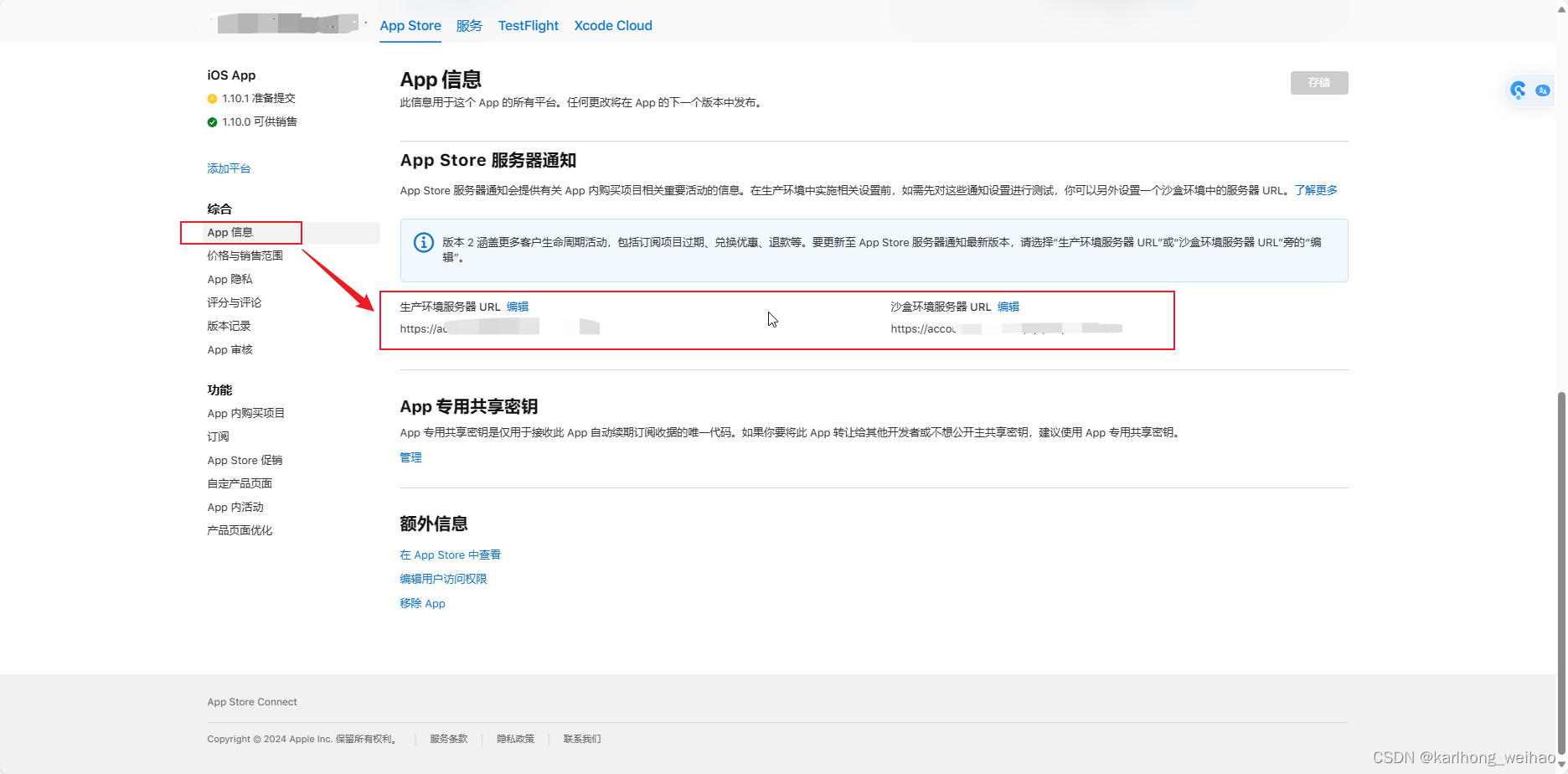Open 评分与评论 in the sidebar
Image resolution: width=1568 pixels, height=774 pixels.
[x=235, y=302]
